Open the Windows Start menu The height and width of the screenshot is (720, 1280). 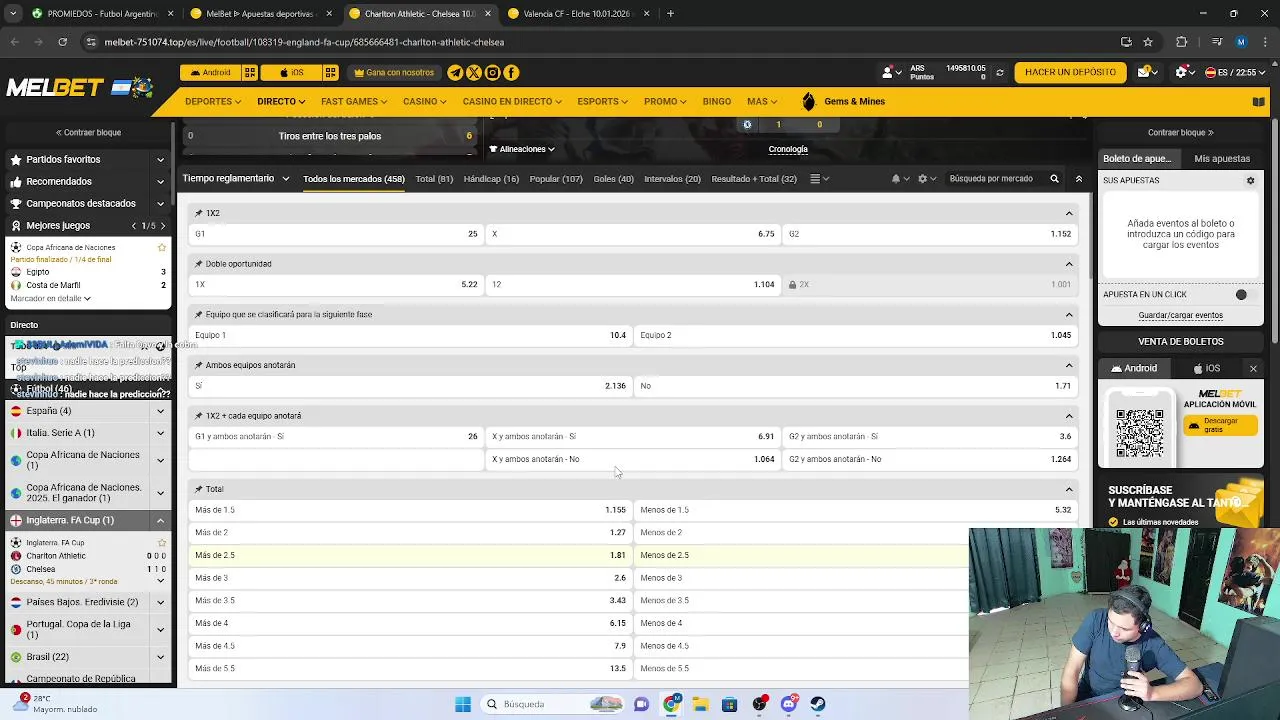point(463,704)
